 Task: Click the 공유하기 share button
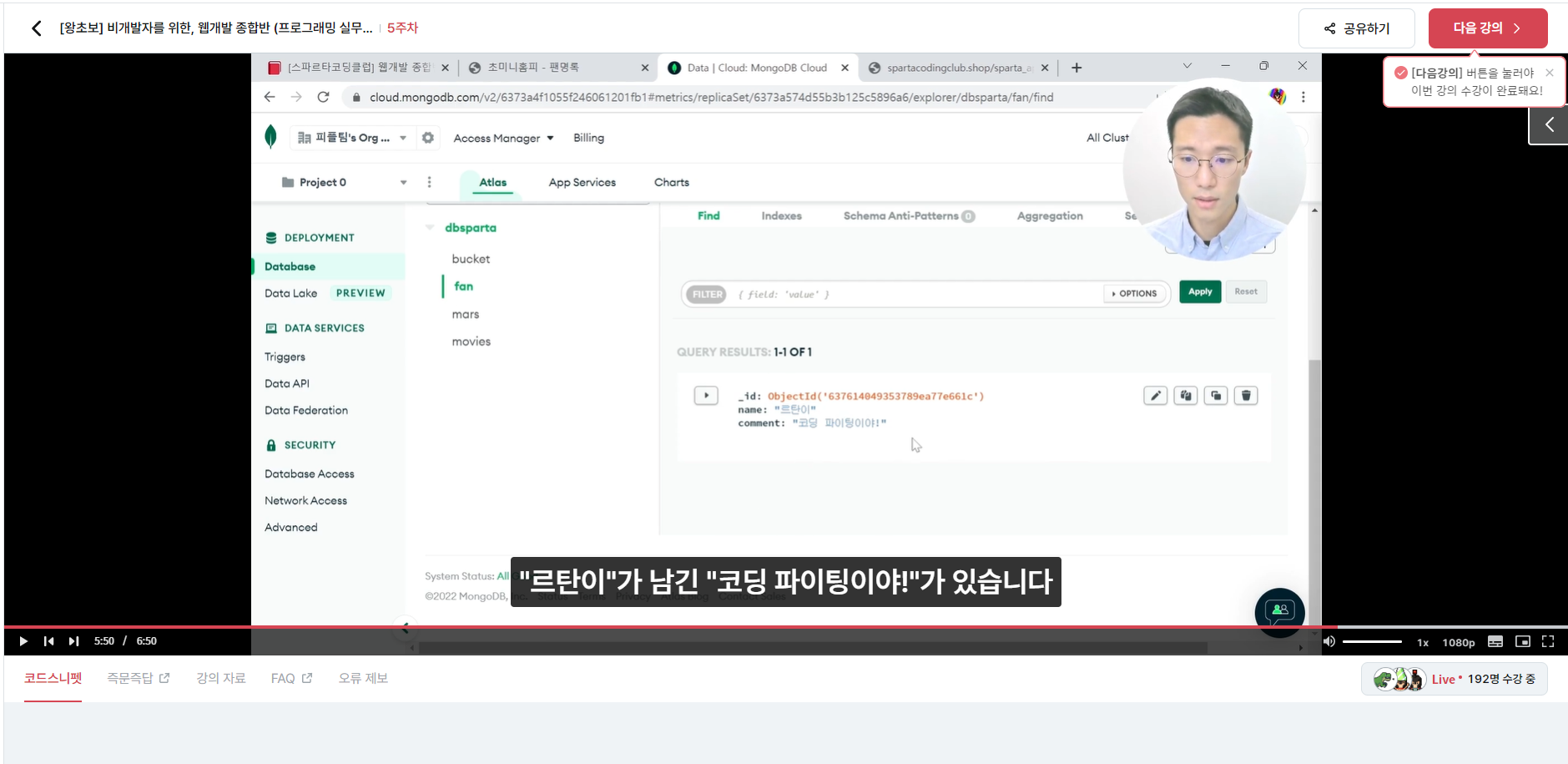tap(1357, 28)
